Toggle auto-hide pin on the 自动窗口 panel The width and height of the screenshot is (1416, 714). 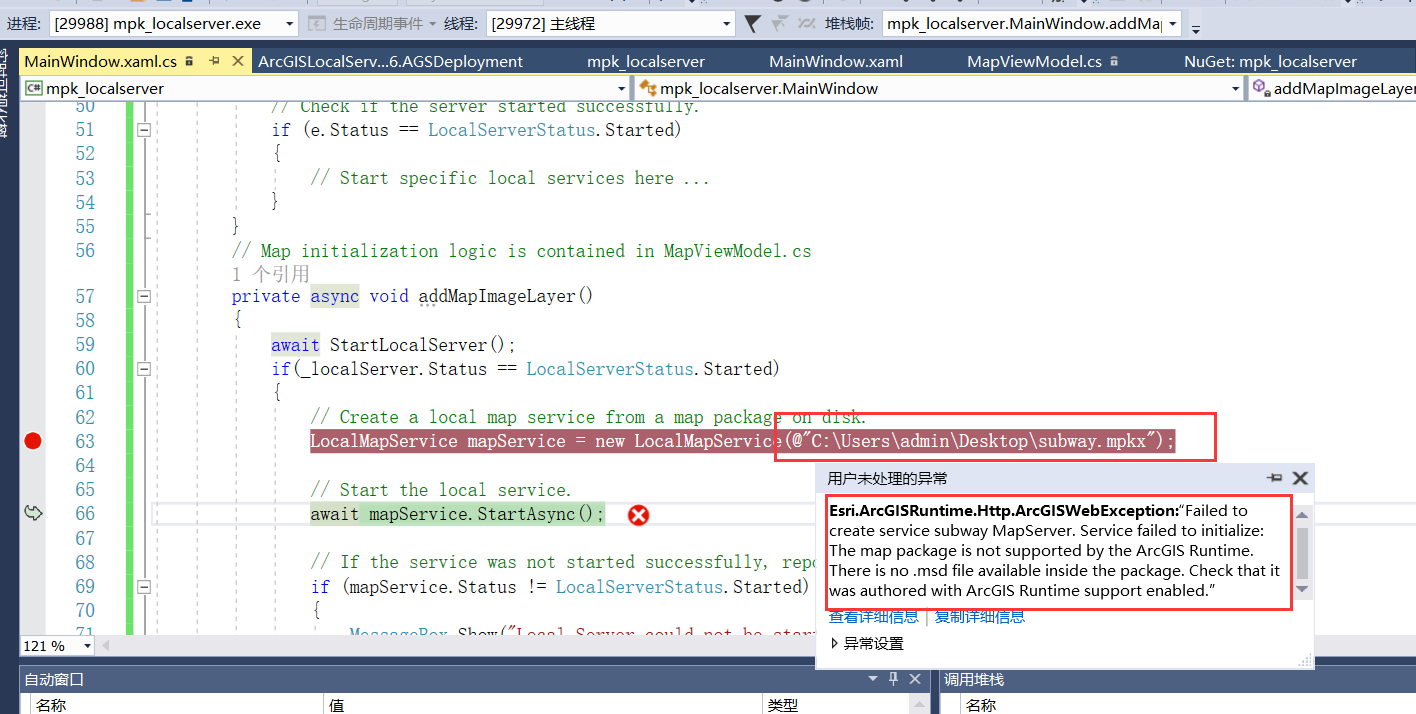pos(892,678)
